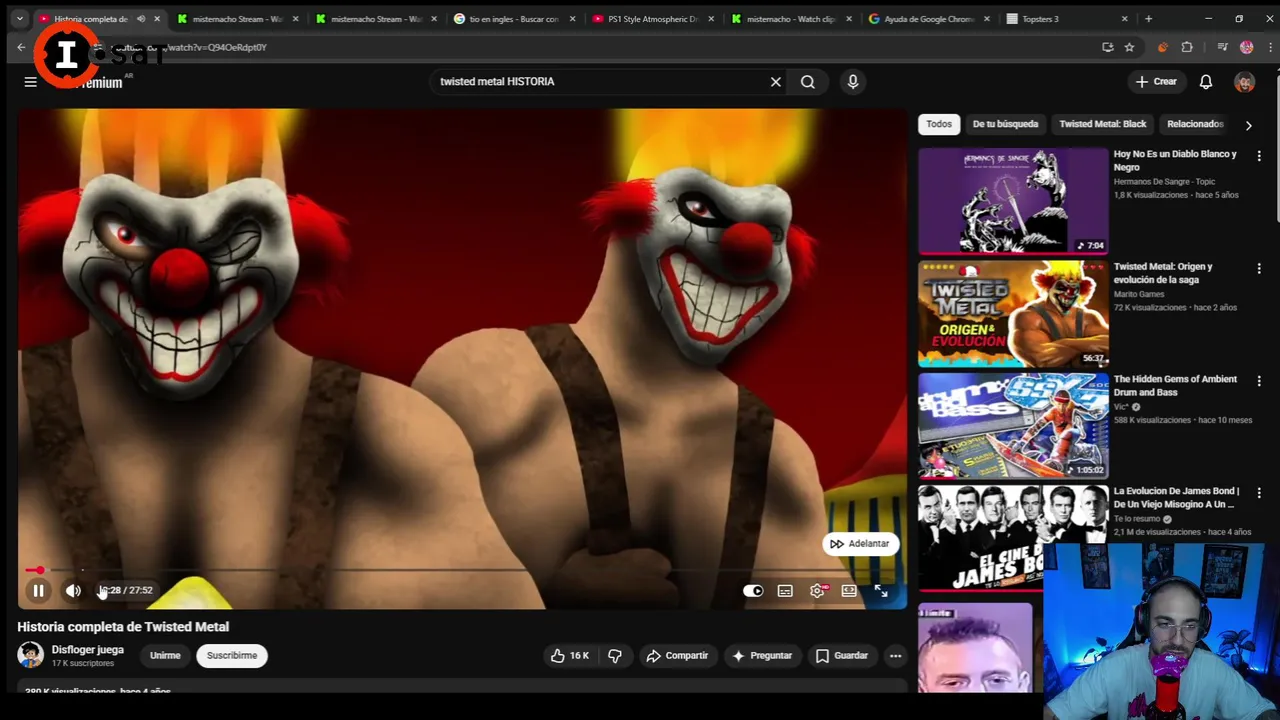
Task: Open options for La Evolucion De James Bond
Action: click(1259, 493)
